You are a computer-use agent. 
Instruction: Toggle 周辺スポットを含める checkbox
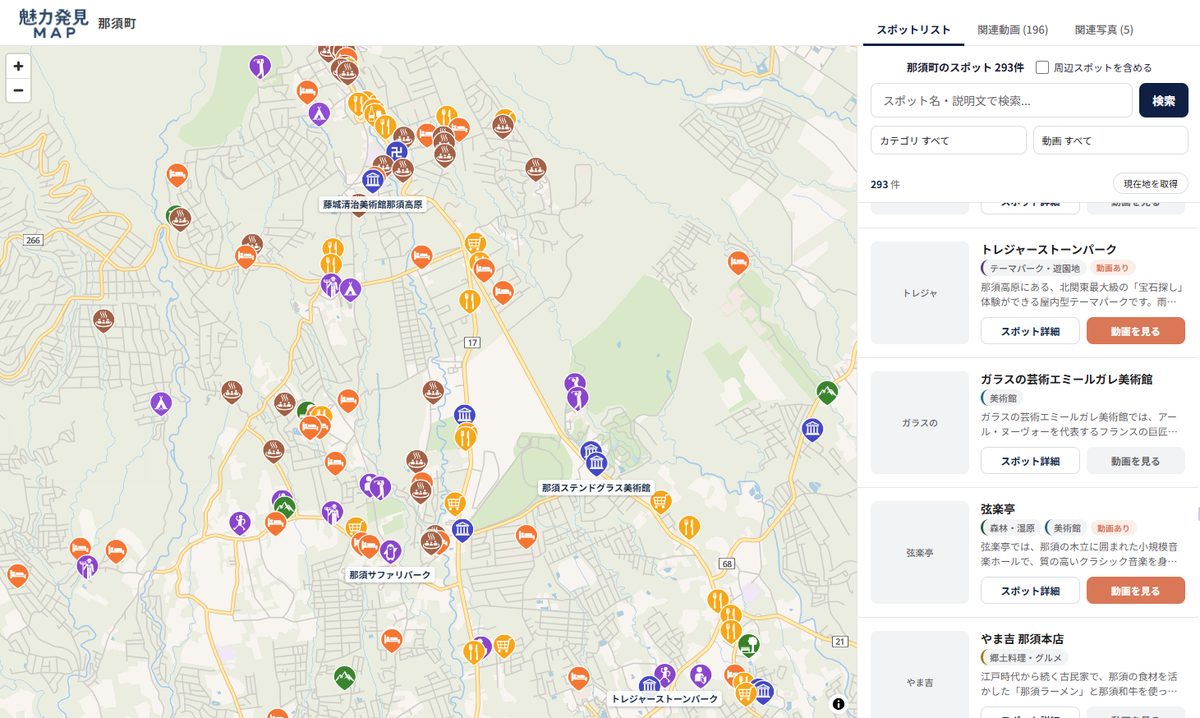pos(1042,67)
